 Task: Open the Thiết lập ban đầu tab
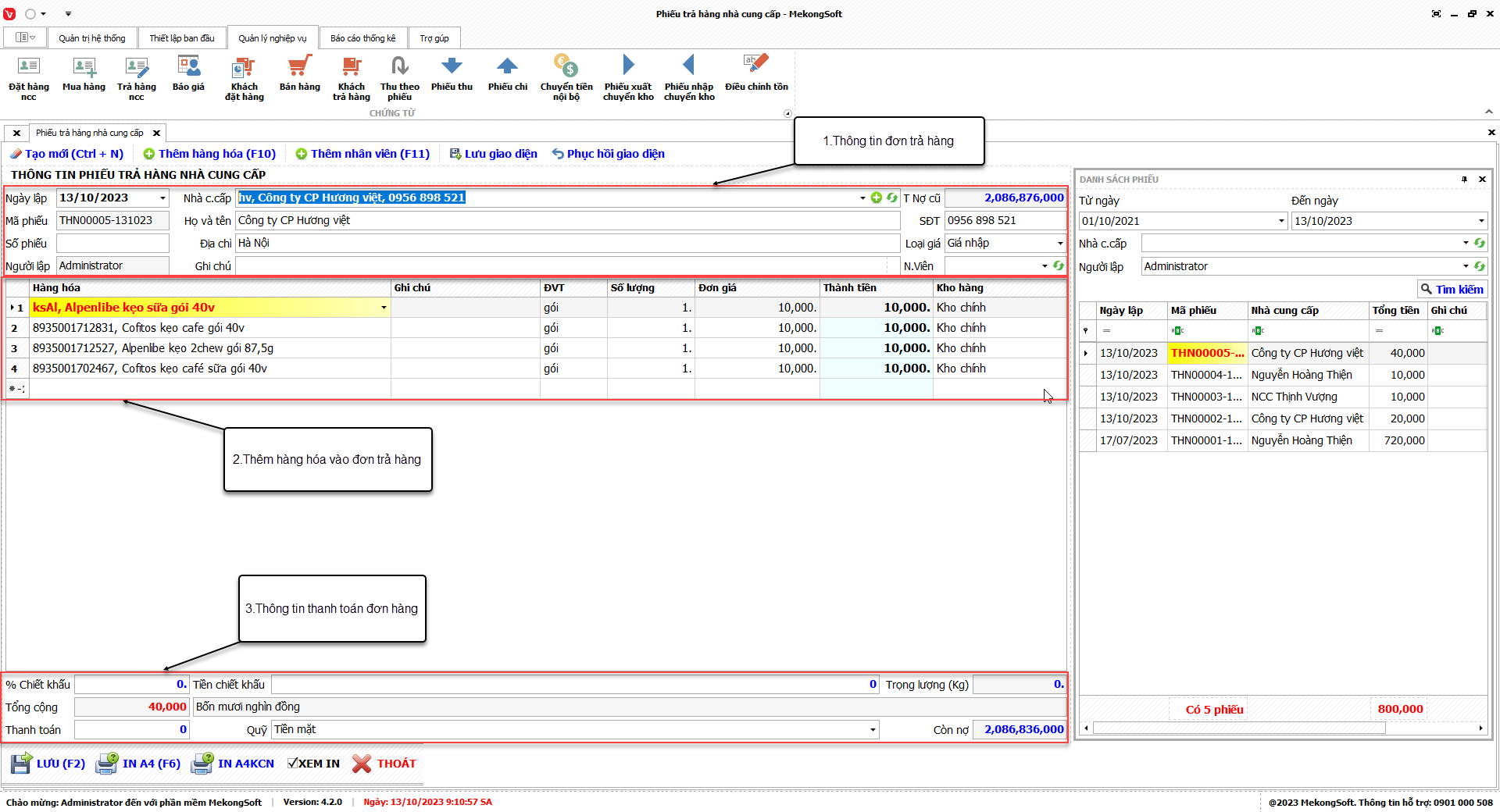181,38
